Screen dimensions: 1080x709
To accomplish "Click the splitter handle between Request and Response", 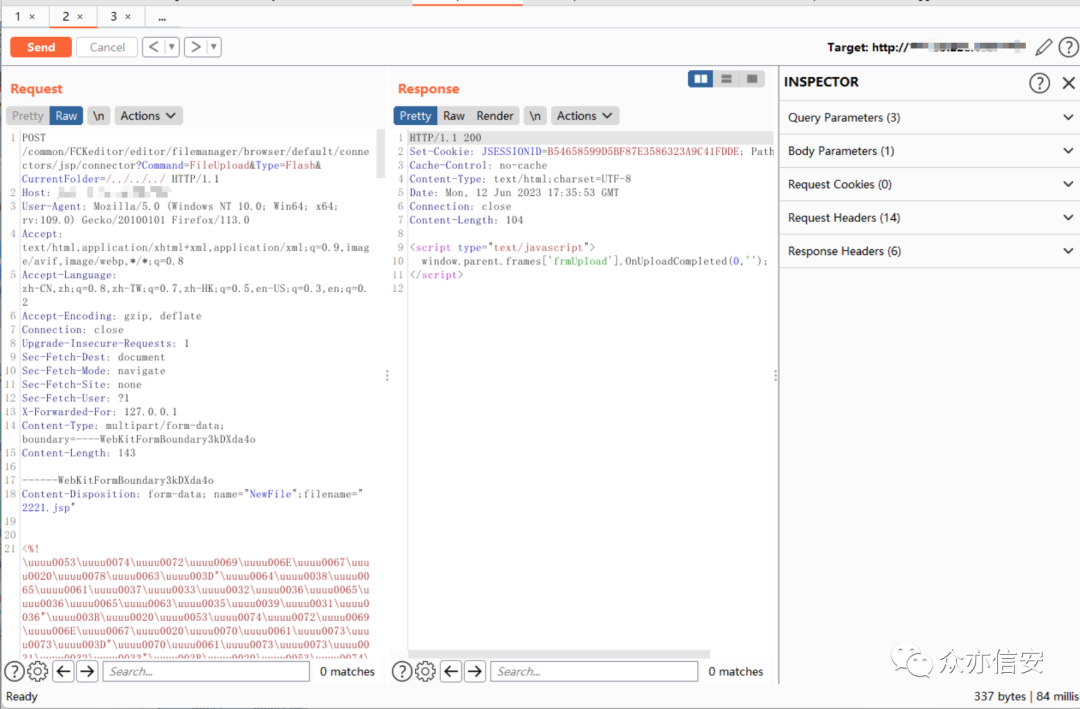I will click(387, 376).
